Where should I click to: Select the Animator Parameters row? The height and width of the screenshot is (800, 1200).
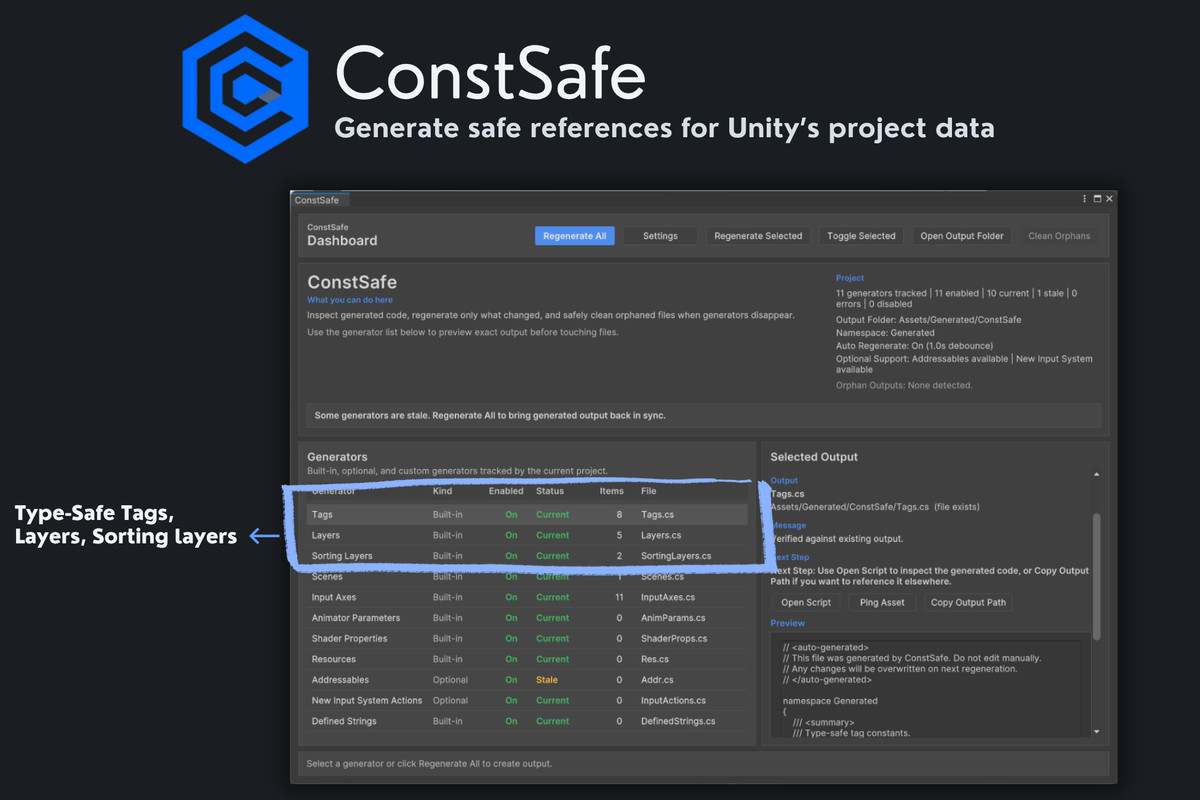pyautogui.click(x=527, y=618)
